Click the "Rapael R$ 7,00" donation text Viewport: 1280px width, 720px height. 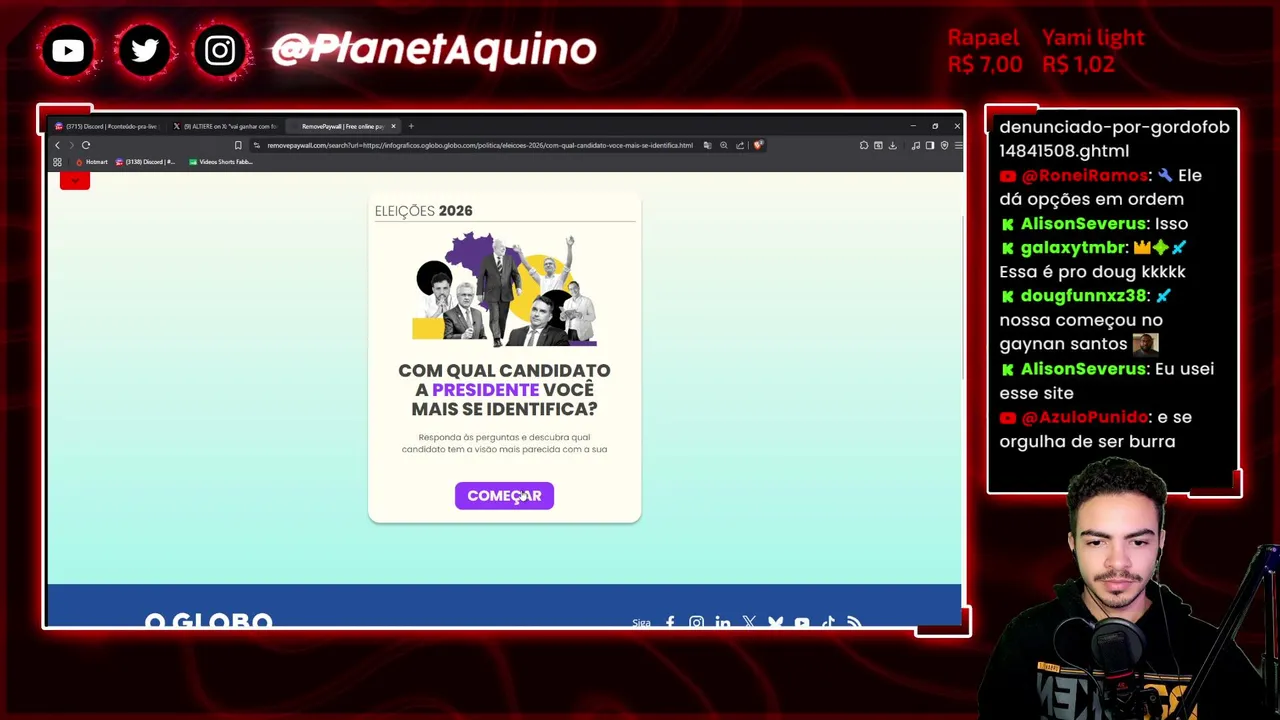[985, 51]
